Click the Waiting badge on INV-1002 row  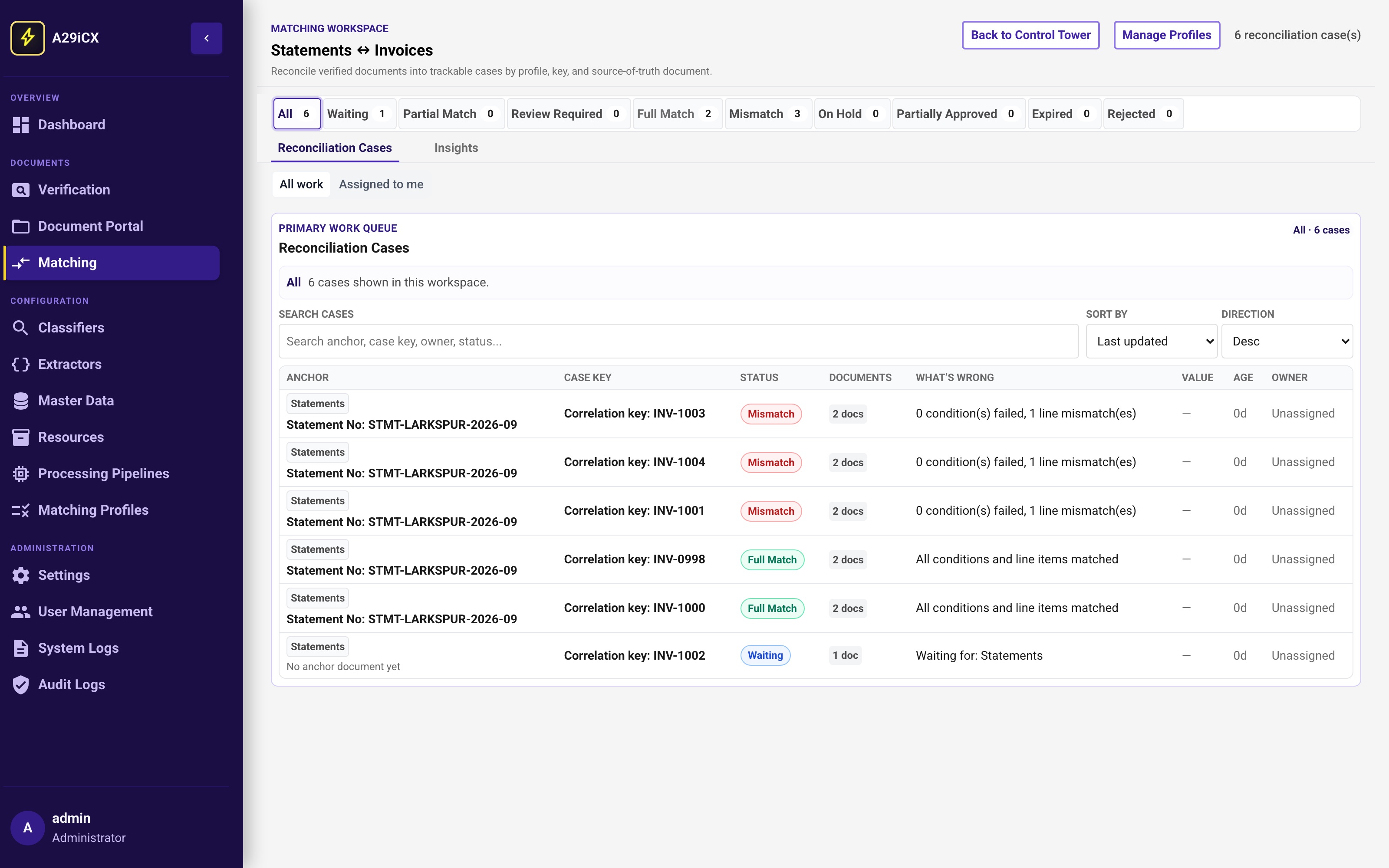[x=765, y=656]
